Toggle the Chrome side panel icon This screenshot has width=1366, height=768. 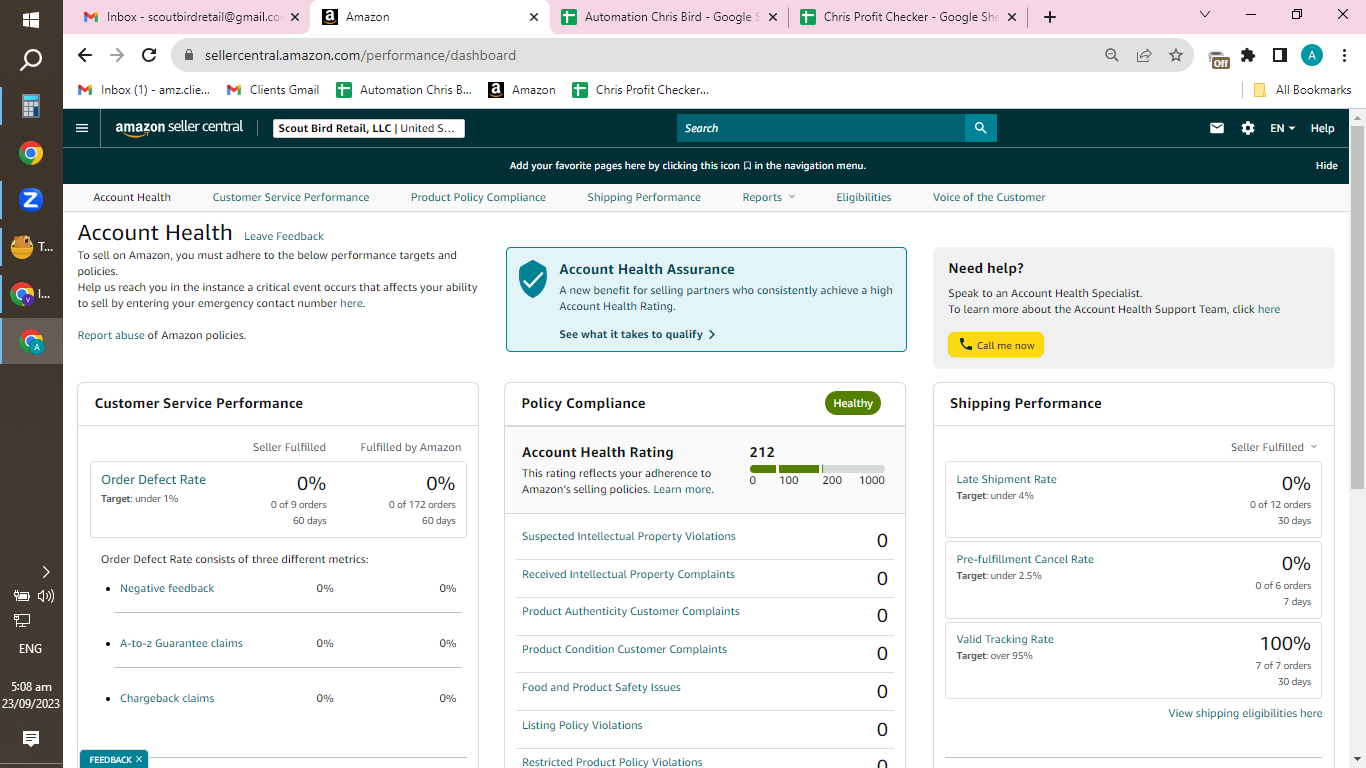pos(1280,55)
